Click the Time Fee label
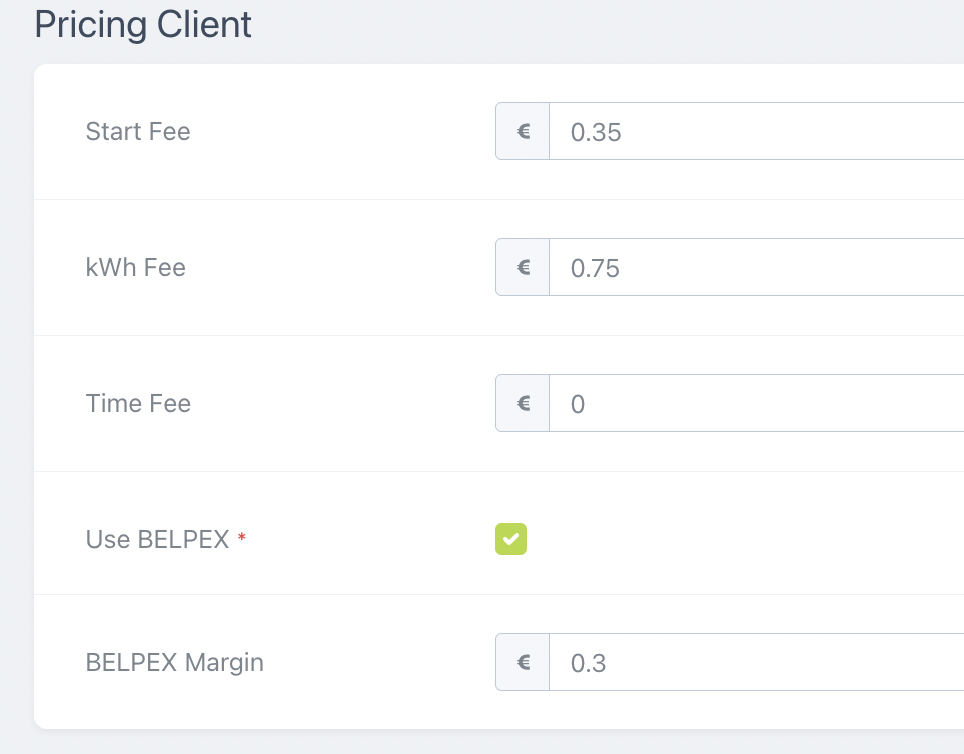The width and height of the screenshot is (964, 754). 138,403
